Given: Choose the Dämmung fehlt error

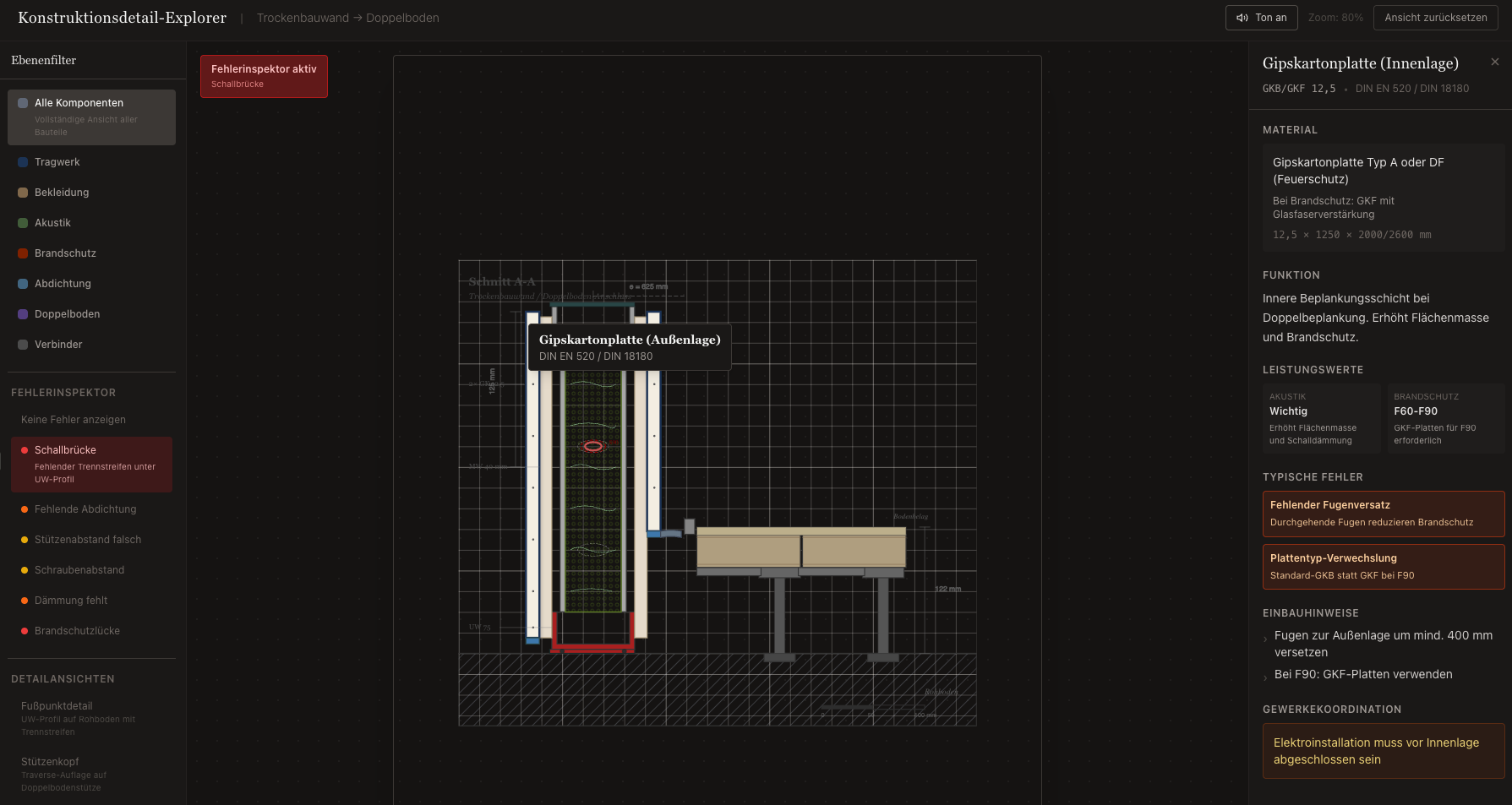Looking at the screenshot, I should click(x=71, y=601).
